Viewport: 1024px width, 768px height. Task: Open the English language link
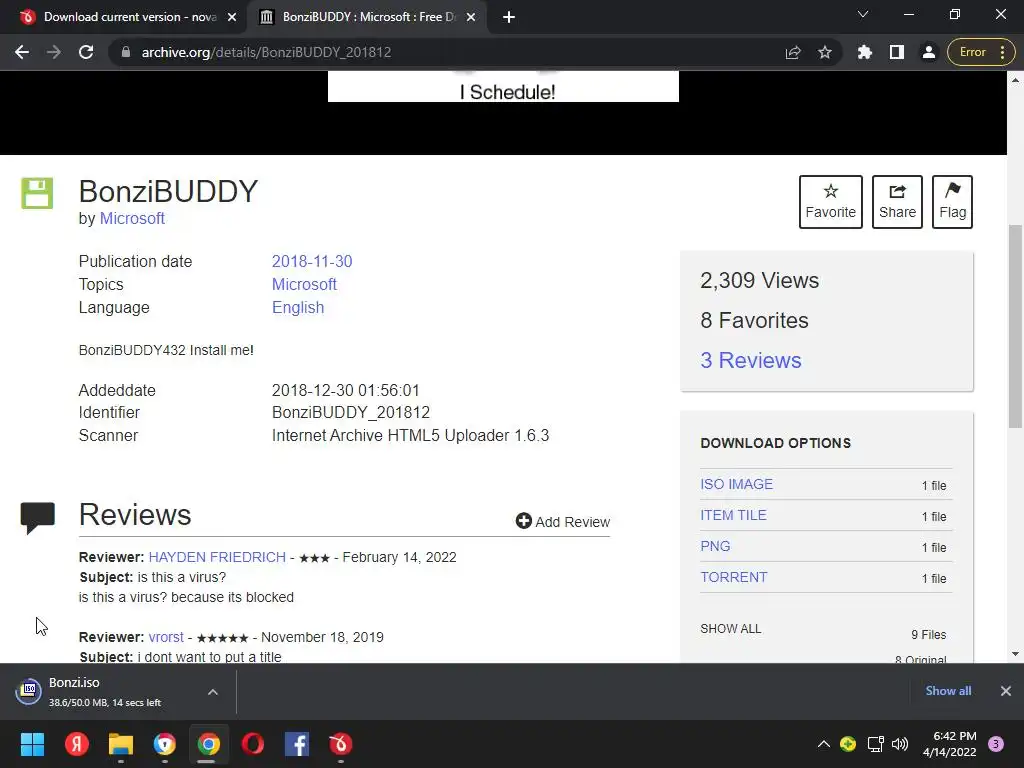pos(298,308)
